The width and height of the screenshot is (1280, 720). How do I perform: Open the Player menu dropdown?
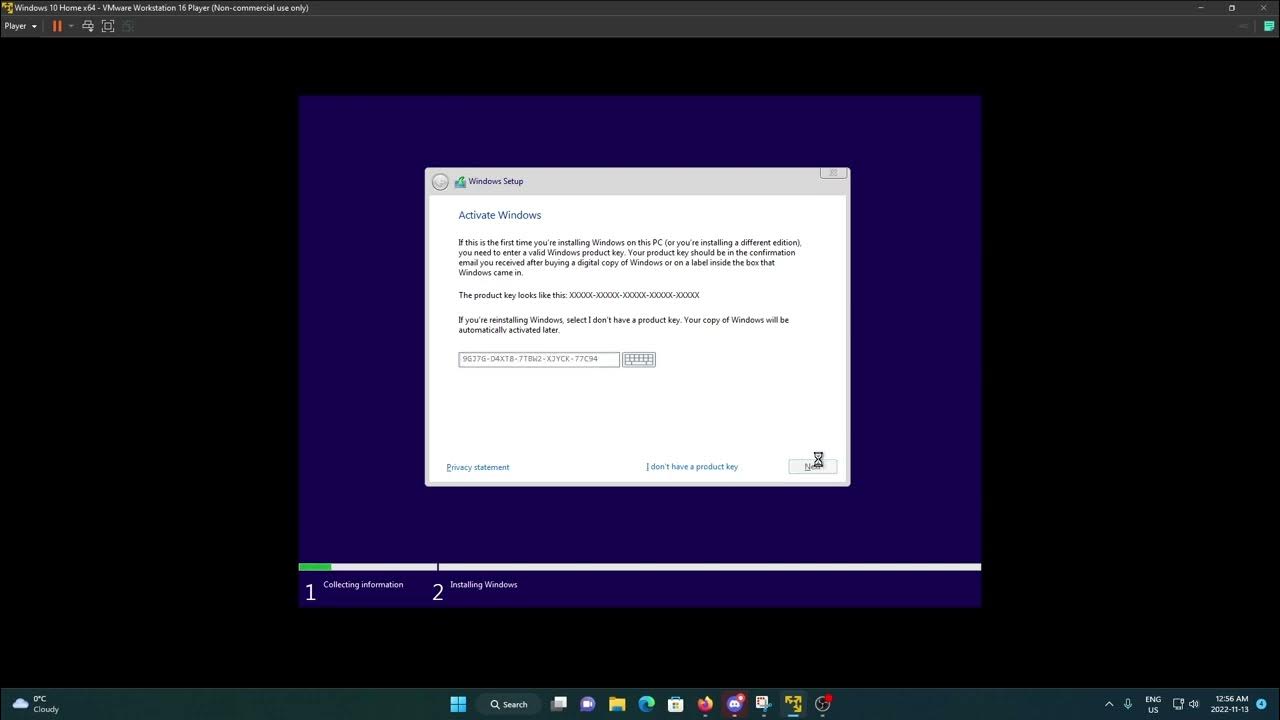point(20,26)
